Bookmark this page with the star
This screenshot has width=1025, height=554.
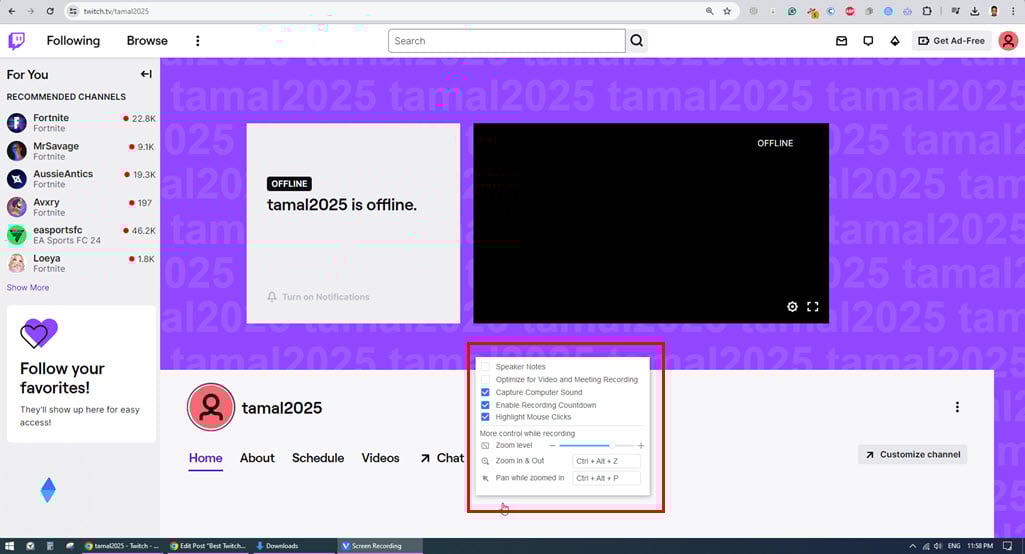pos(727,11)
